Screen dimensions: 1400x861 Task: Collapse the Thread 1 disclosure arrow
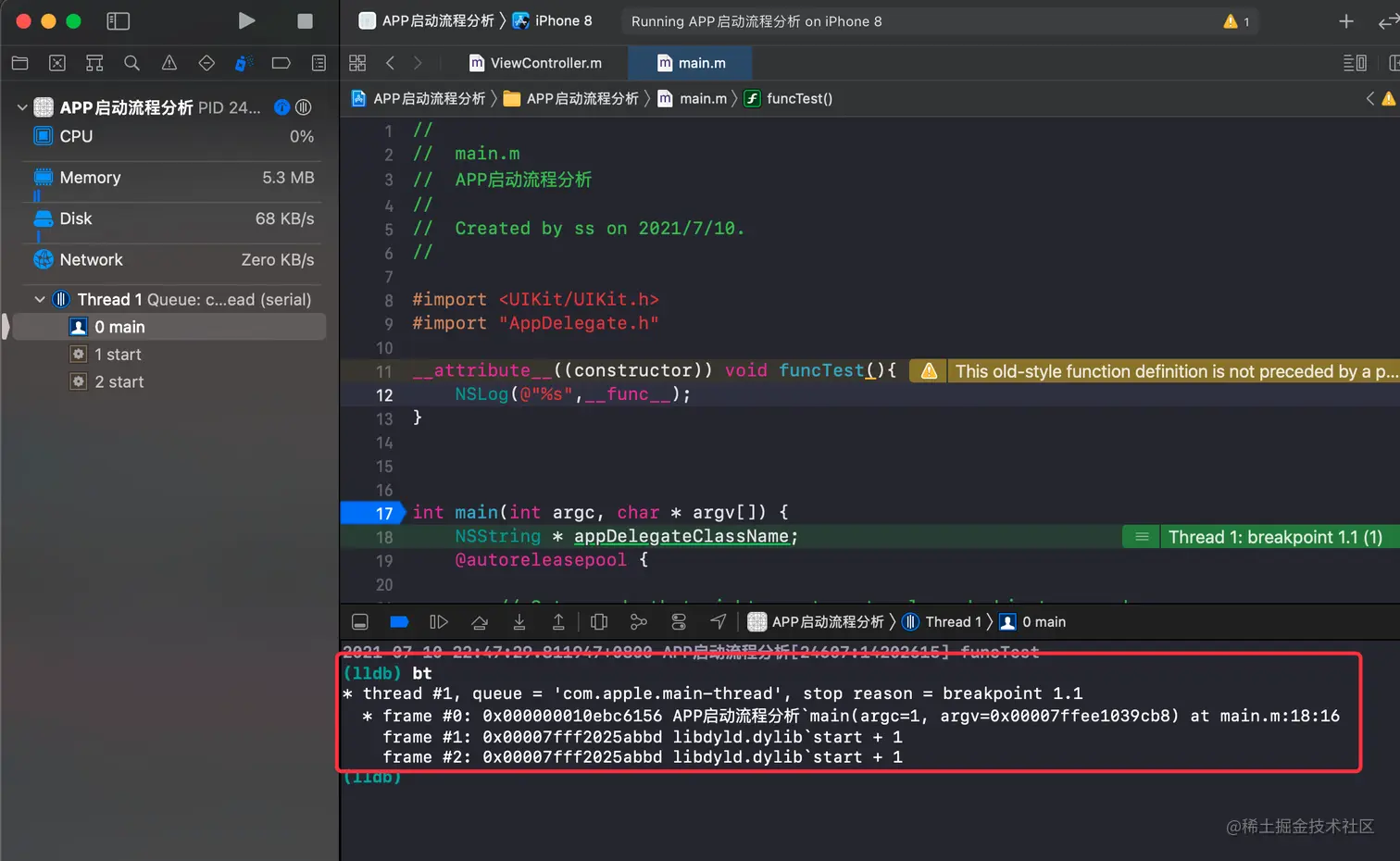pos(40,299)
